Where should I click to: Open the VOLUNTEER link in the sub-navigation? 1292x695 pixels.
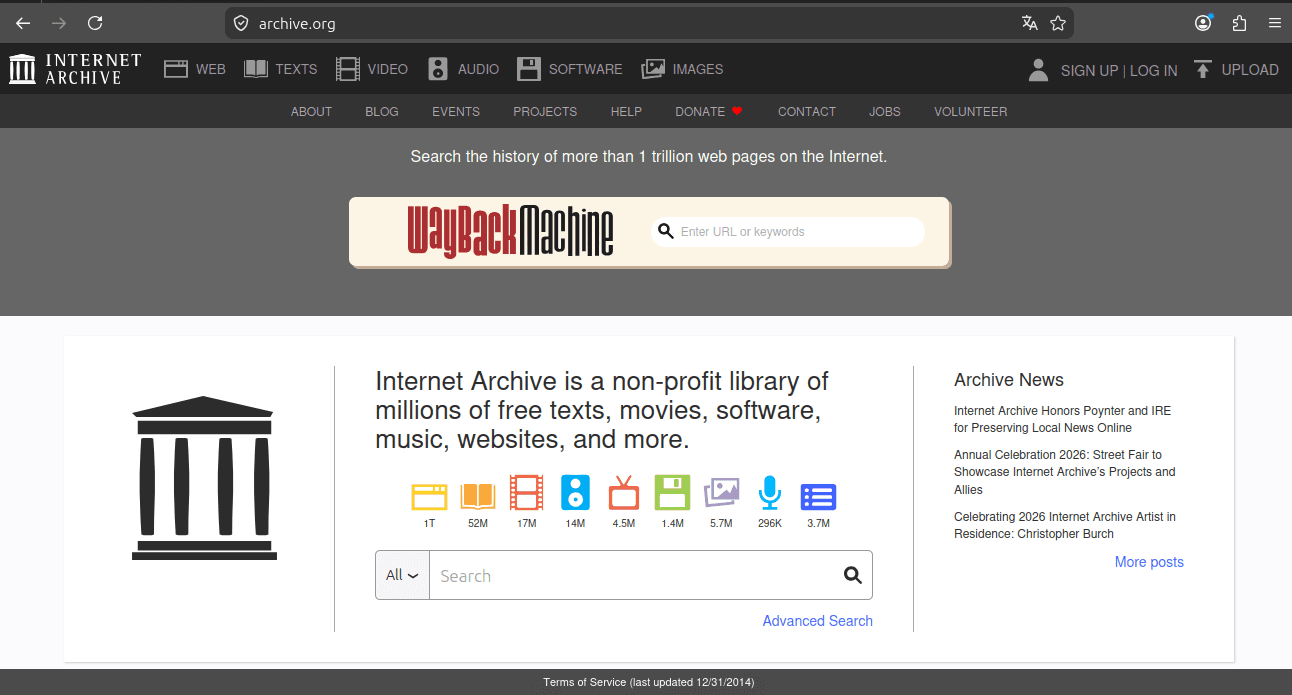tap(970, 111)
